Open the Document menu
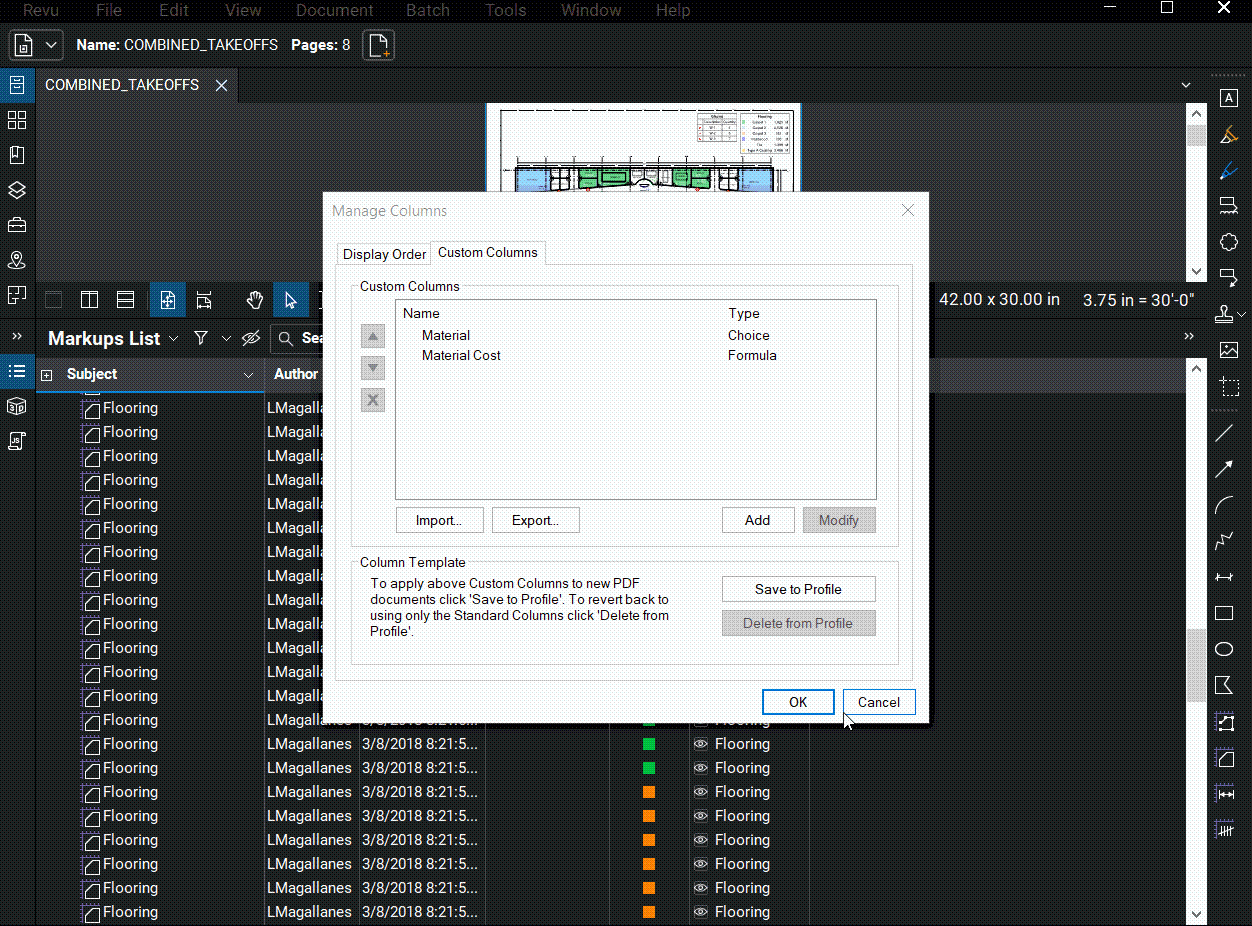Screen dimensions: 1252x926 pos(334,10)
